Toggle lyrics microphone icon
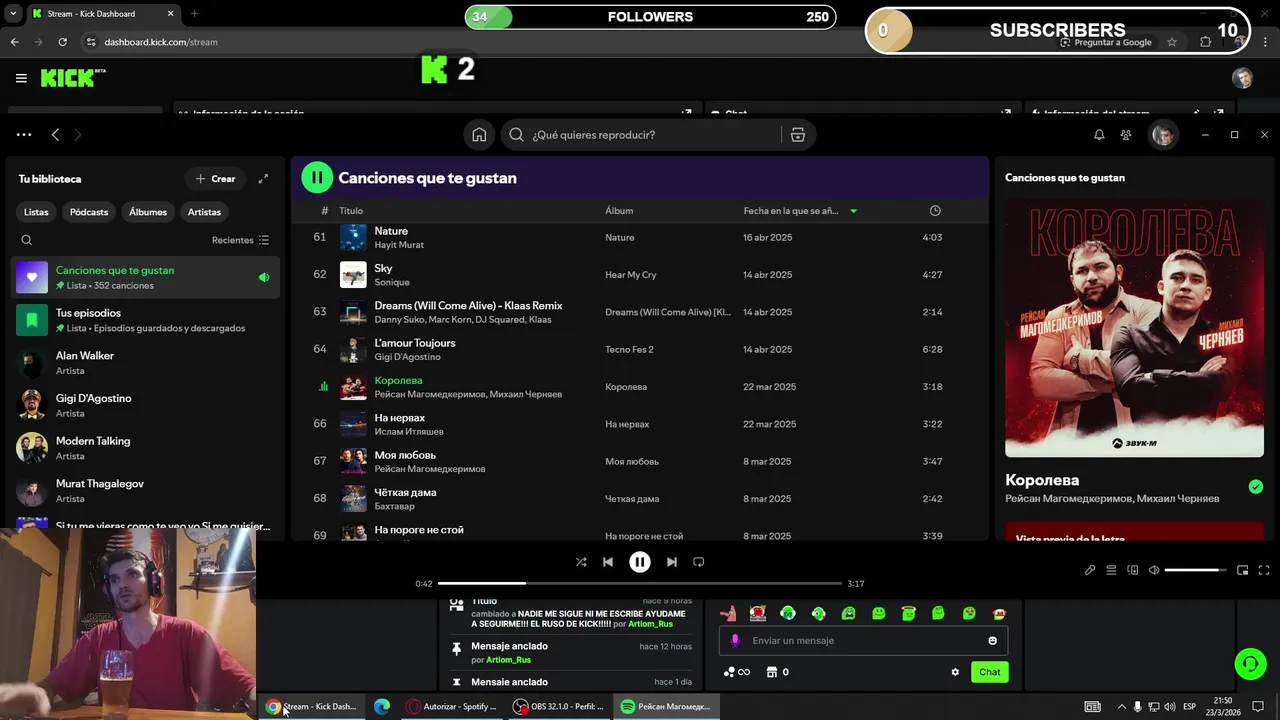Image resolution: width=1280 pixels, height=720 pixels. pos(1090,570)
